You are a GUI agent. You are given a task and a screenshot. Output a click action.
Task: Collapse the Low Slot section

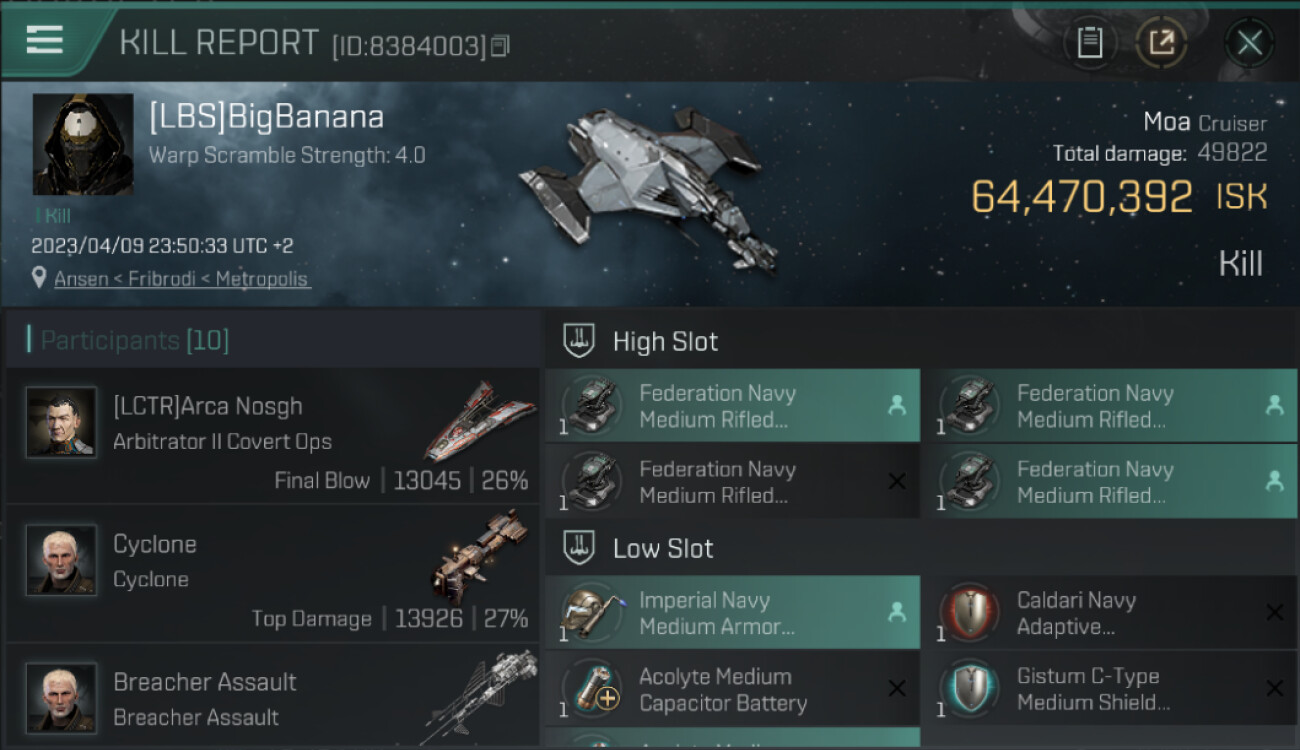663,549
